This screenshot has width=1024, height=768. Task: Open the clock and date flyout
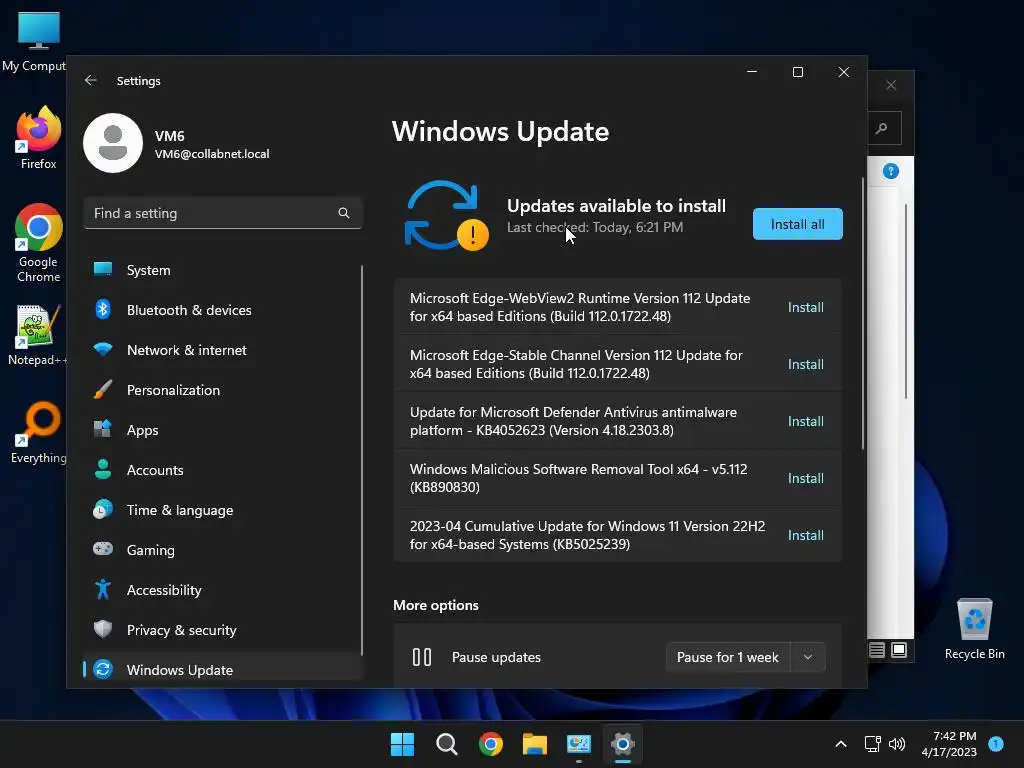(949, 744)
